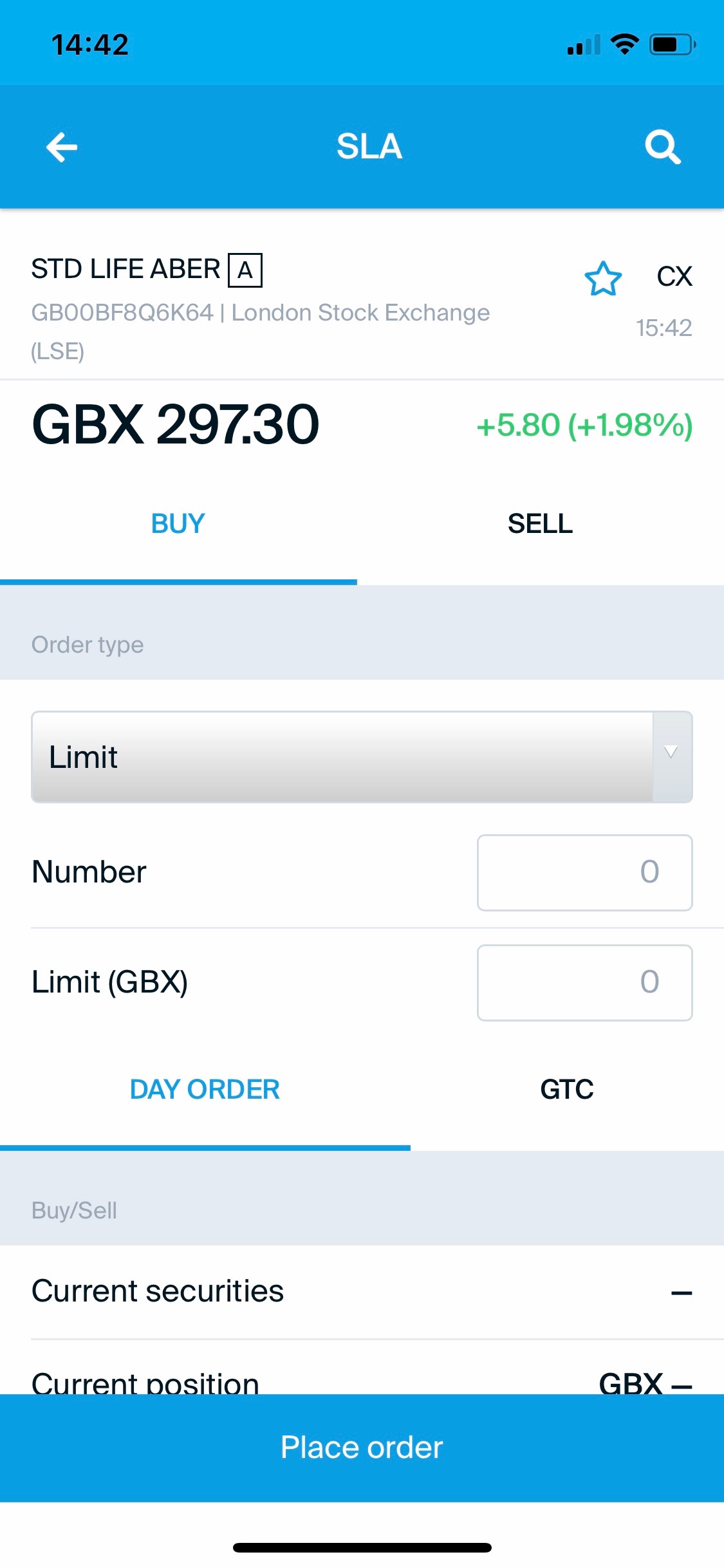Tap the Wi-Fi status icon
The image size is (724, 1568).
[x=624, y=44]
